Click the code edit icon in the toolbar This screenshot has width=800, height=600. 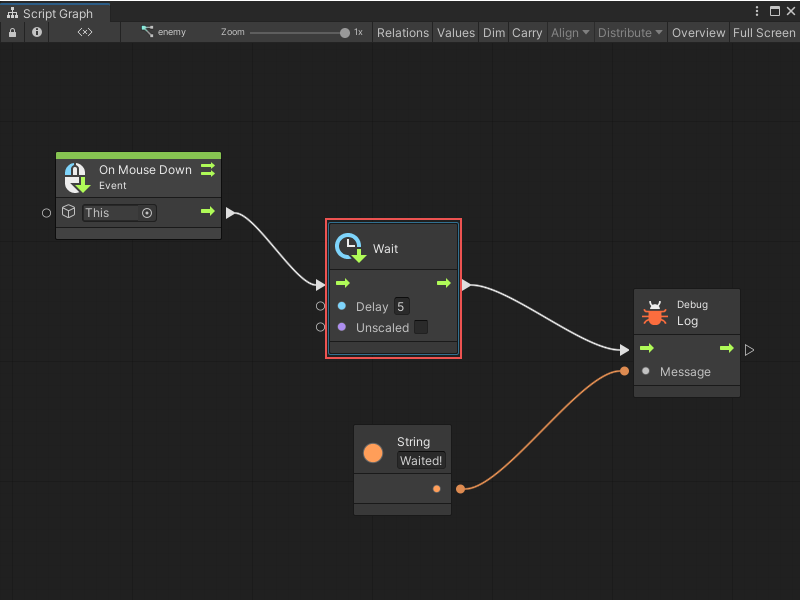pyautogui.click(x=84, y=32)
